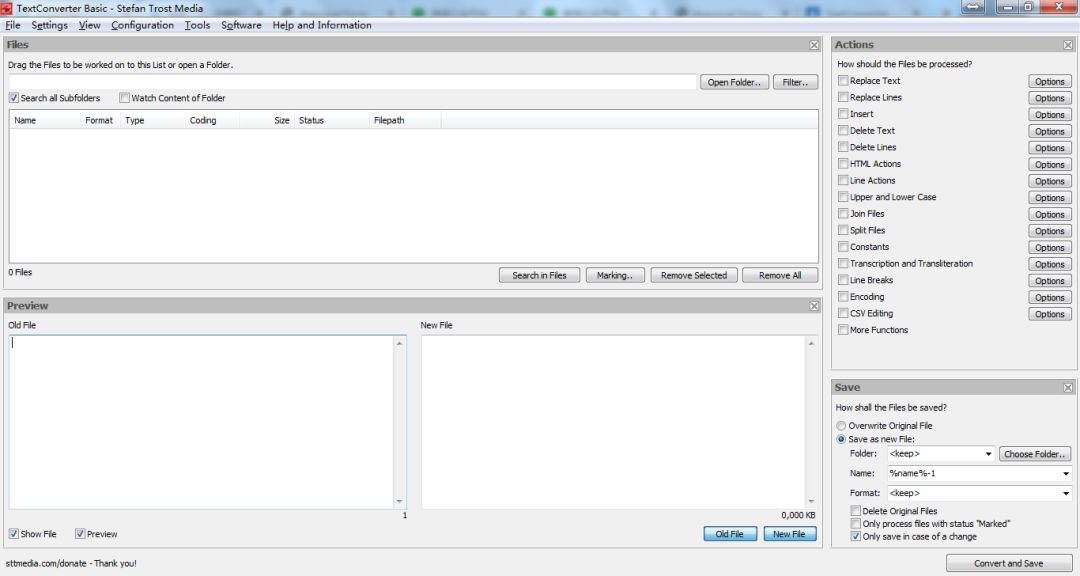
Task: Enable the Replace Text action checkbox
Action: [843, 81]
